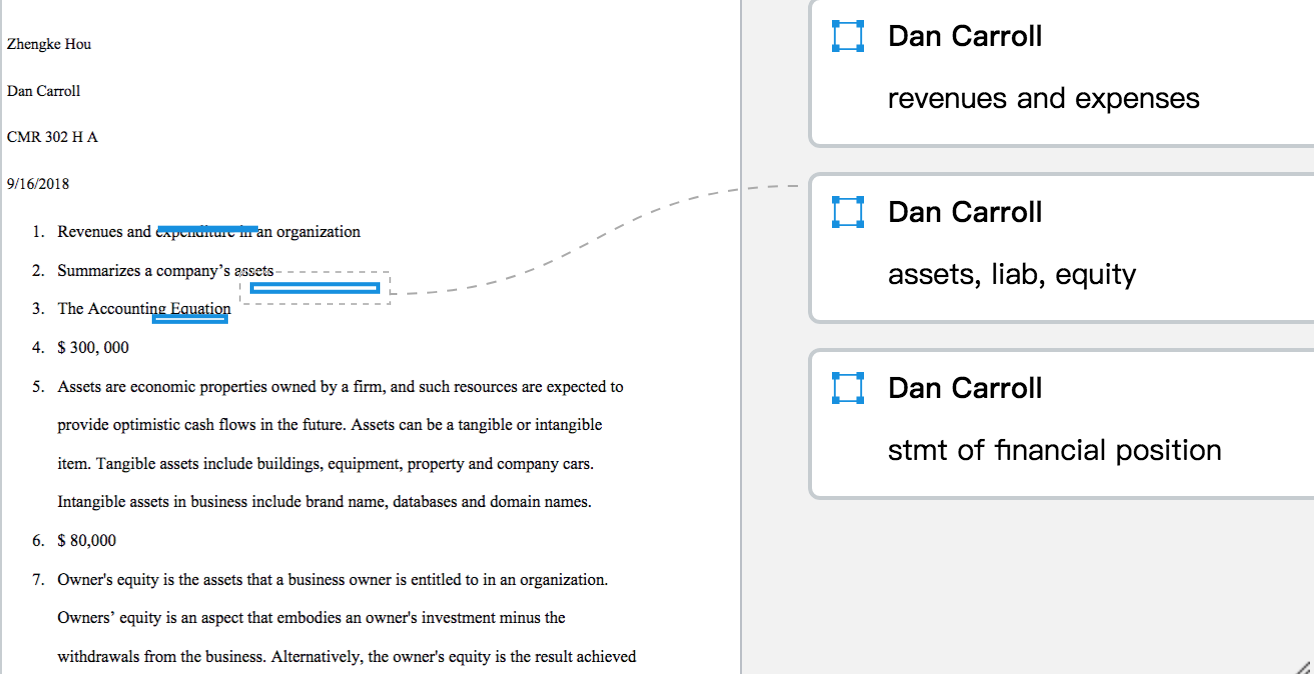This screenshot has width=1314, height=674.
Task: Open the 'assets, liab, equity' comment
Action: (1062, 248)
